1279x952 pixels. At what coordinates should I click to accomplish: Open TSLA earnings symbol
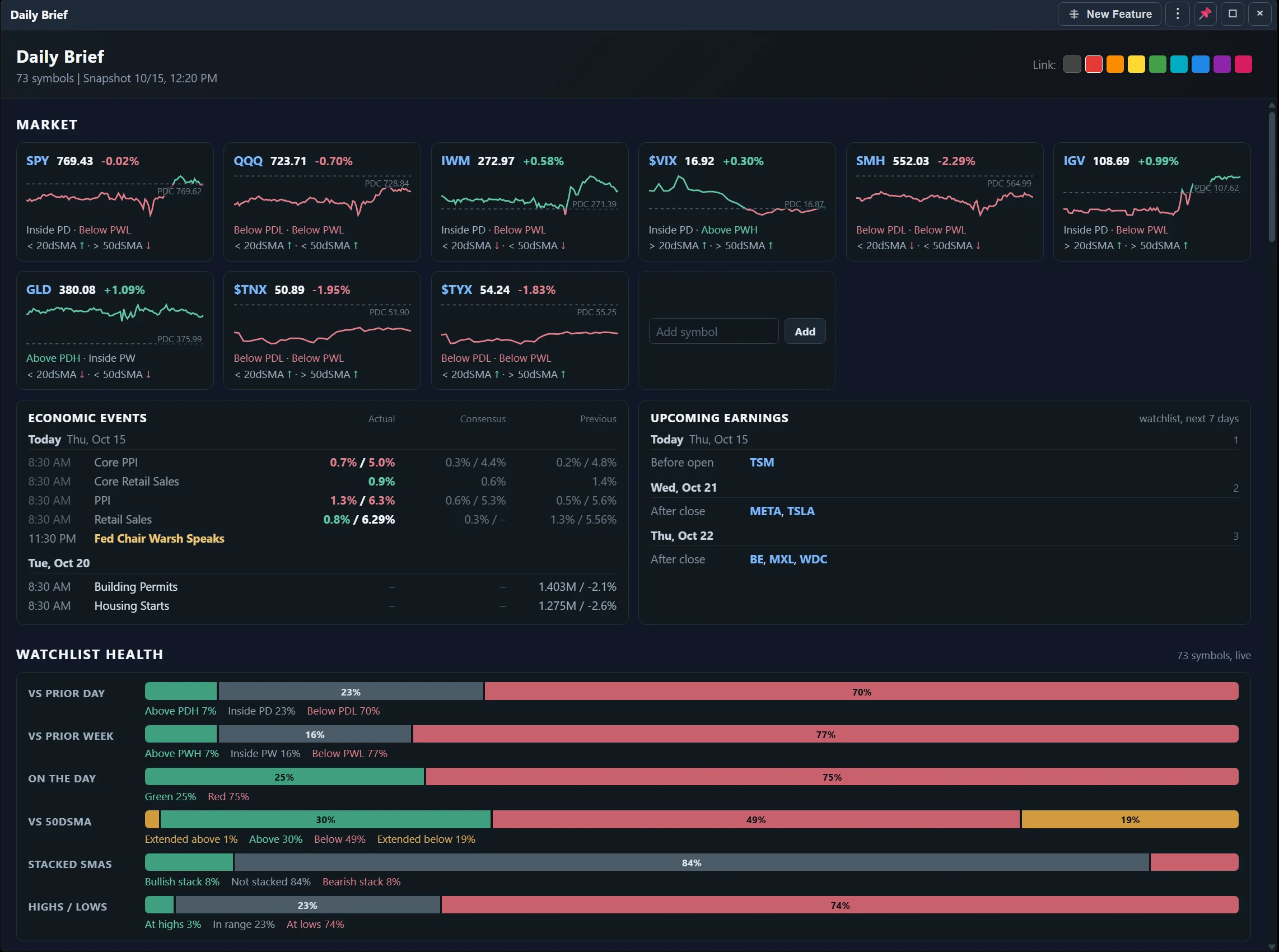(801, 511)
